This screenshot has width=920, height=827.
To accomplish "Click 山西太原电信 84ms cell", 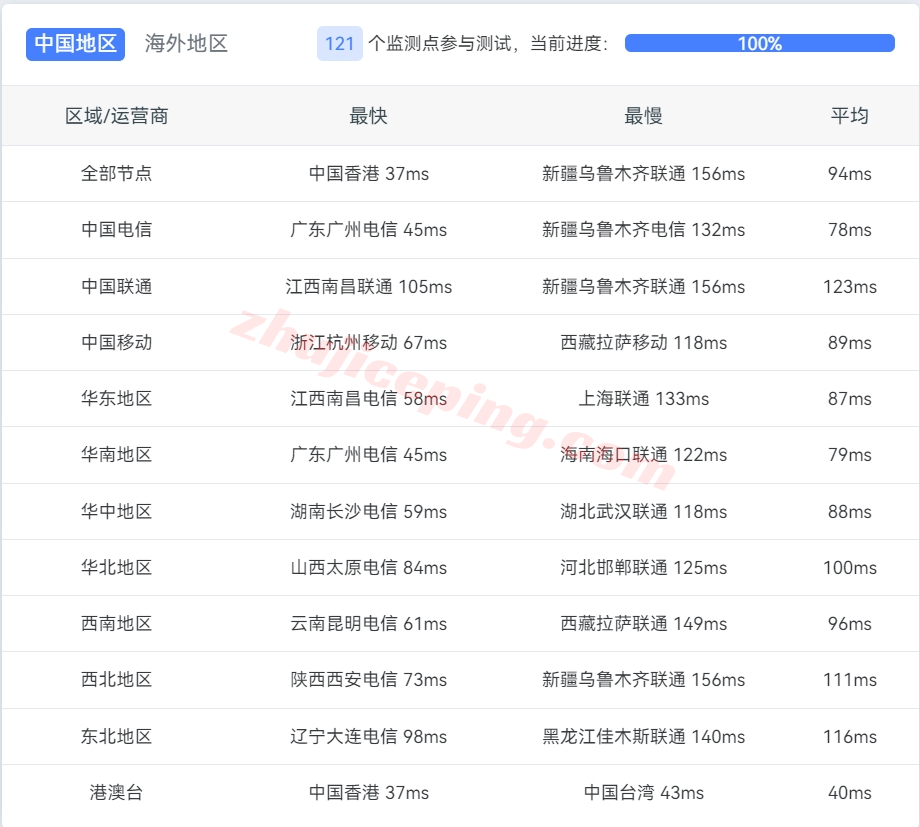I will point(368,568).
